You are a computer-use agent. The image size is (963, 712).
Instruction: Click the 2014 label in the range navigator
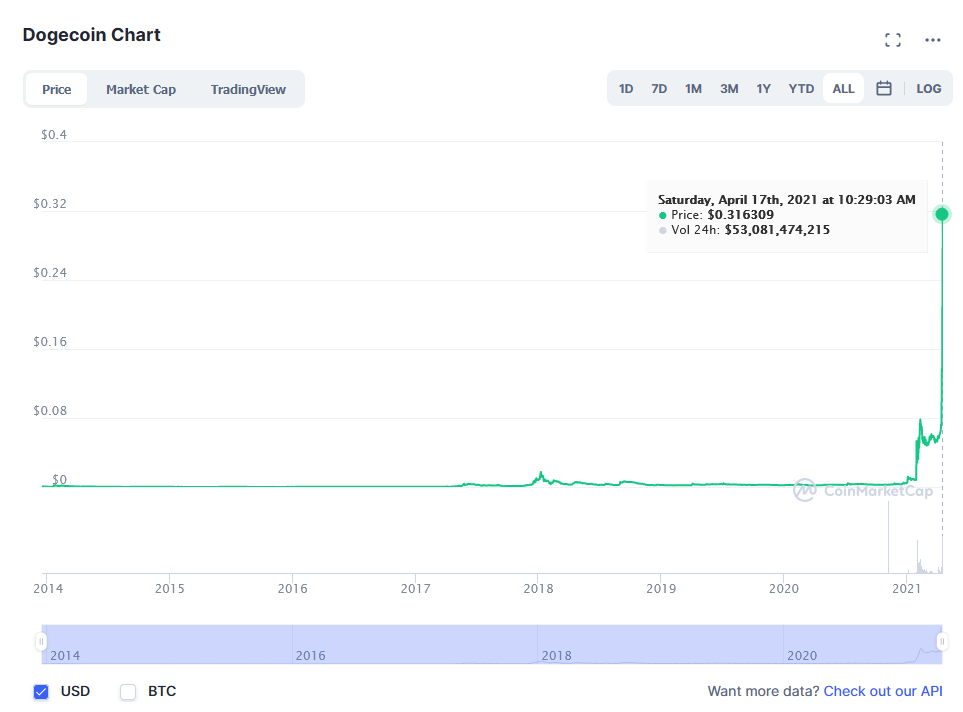click(65, 655)
